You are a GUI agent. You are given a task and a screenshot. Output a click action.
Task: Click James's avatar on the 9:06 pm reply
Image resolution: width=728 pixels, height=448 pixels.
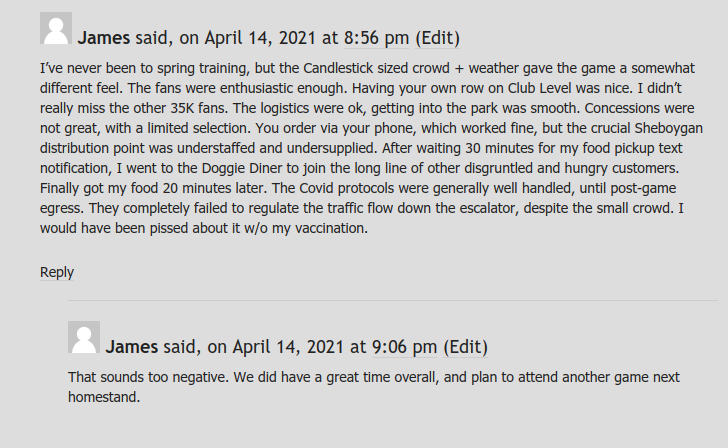pos(83,337)
